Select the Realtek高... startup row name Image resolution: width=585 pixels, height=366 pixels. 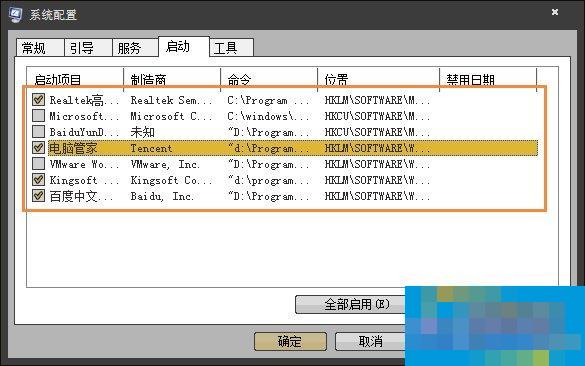pyautogui.click(x=84, y=100)
